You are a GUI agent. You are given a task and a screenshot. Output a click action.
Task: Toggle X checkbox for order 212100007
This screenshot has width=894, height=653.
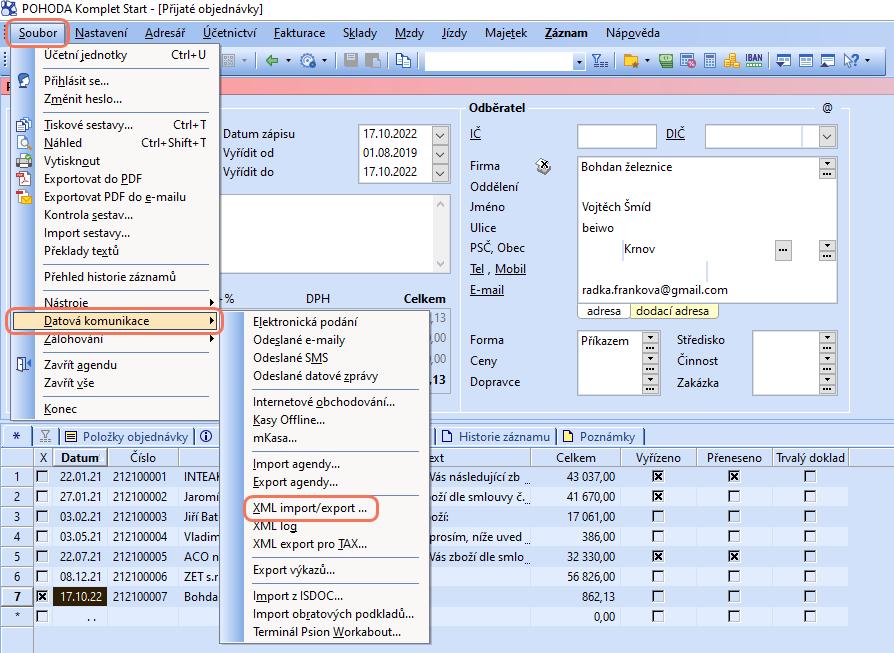click(42, 597)
